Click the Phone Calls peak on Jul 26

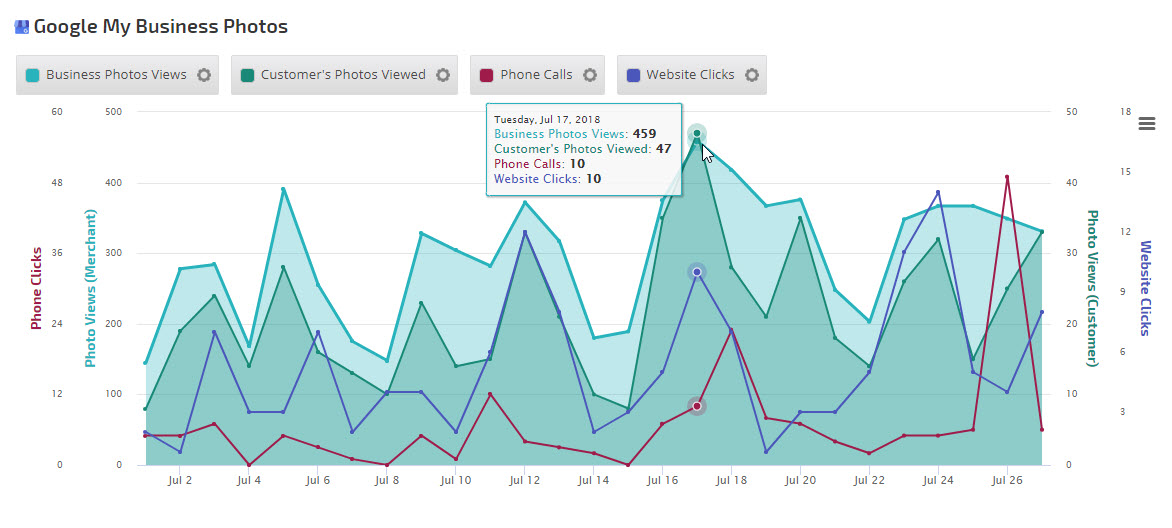click(1007, 177)
